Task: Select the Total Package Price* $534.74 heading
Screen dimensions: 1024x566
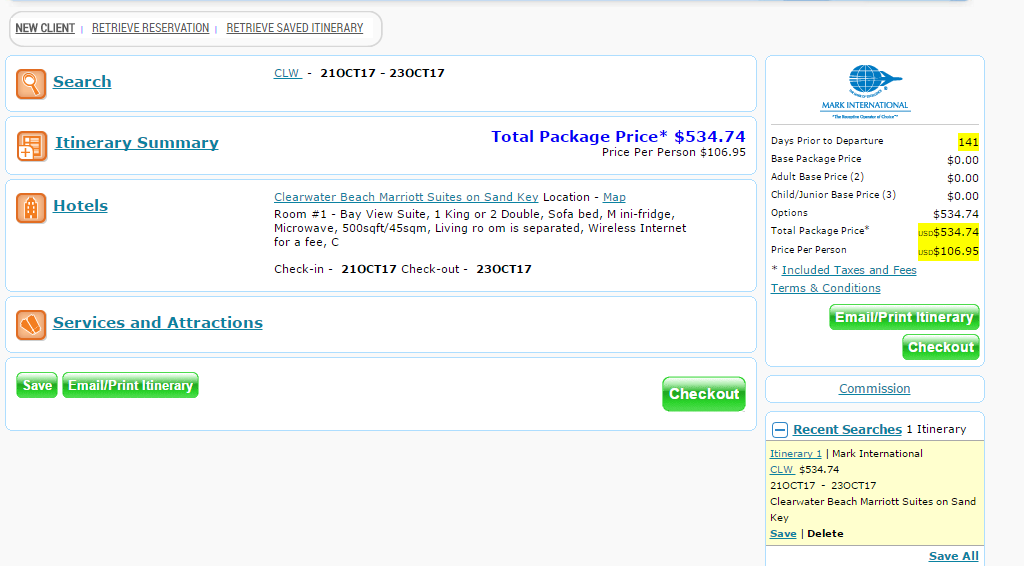Action: point(618,136)
